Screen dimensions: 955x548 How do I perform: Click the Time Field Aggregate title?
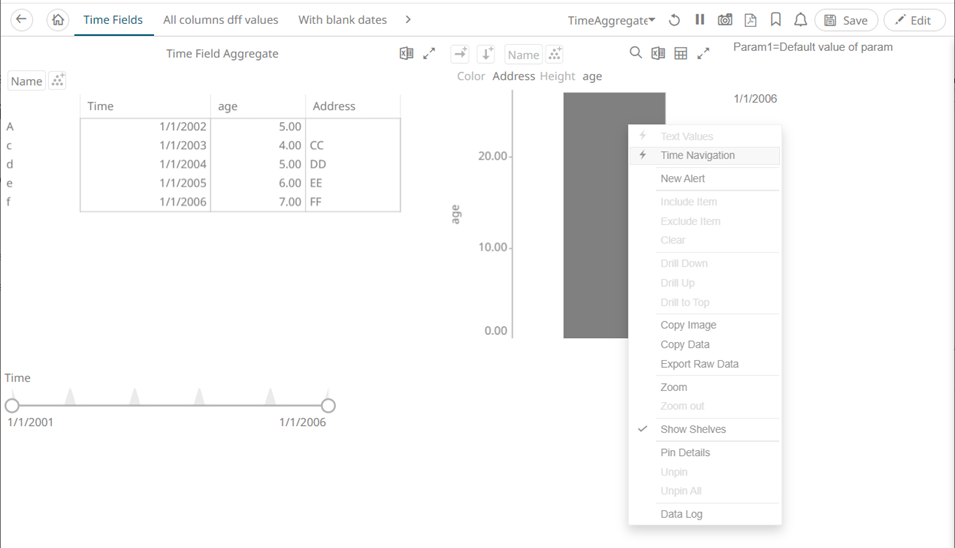coord(222,54)
